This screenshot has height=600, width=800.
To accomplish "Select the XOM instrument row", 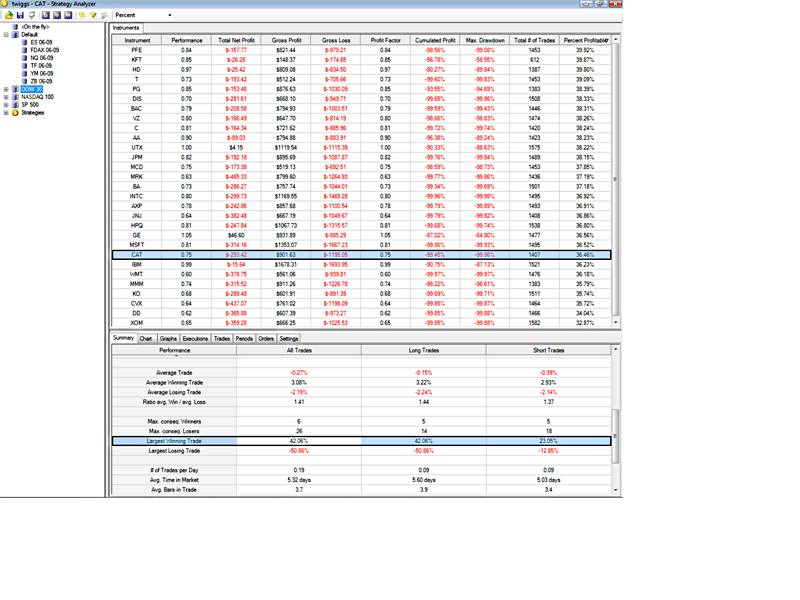I will click(x=361, y=323).
